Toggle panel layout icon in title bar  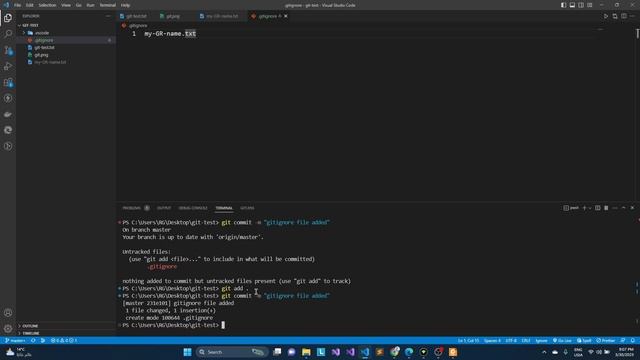point(572,5)
